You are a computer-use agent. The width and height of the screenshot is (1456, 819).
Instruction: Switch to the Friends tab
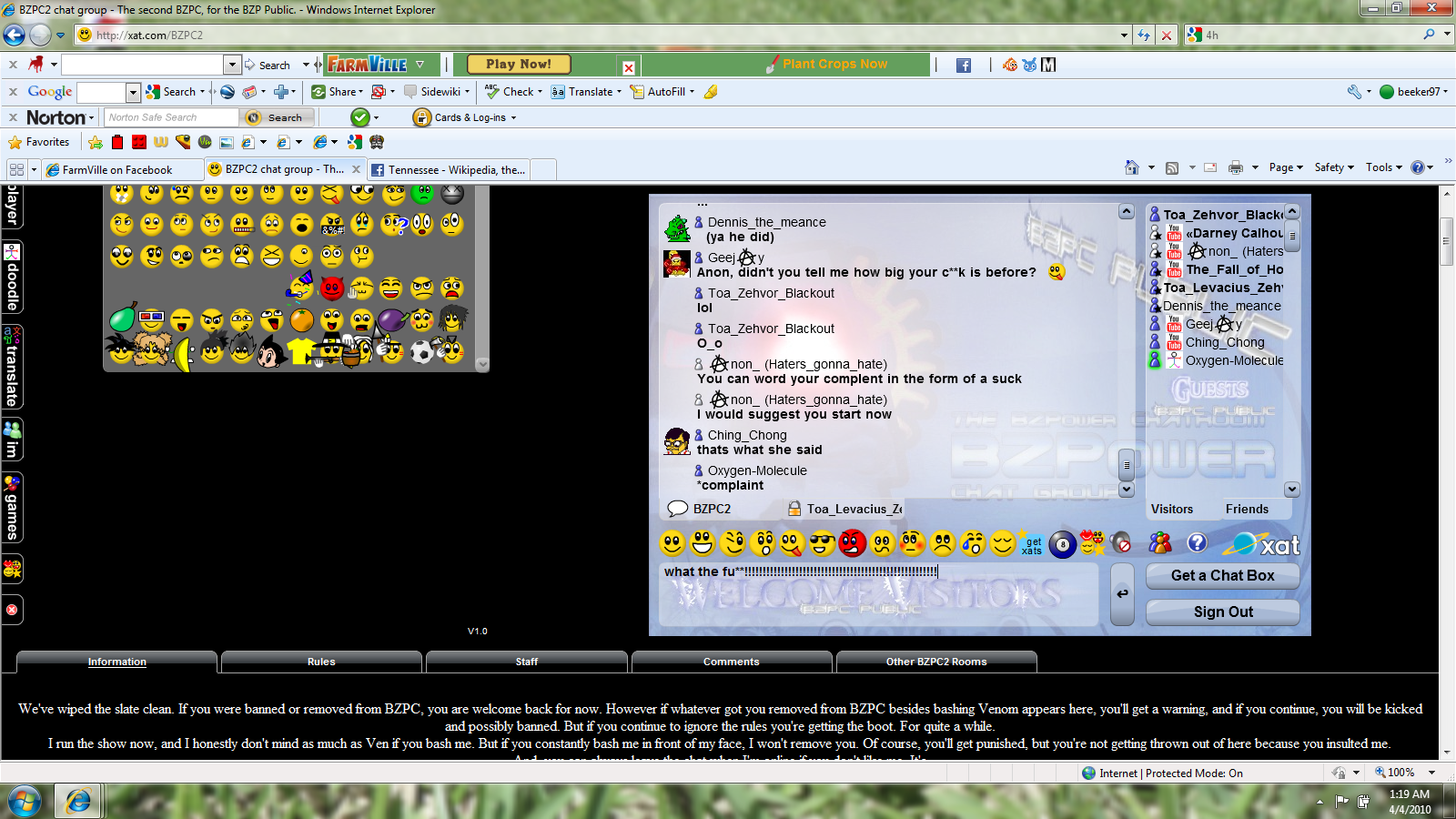(x=1247, y=509)
